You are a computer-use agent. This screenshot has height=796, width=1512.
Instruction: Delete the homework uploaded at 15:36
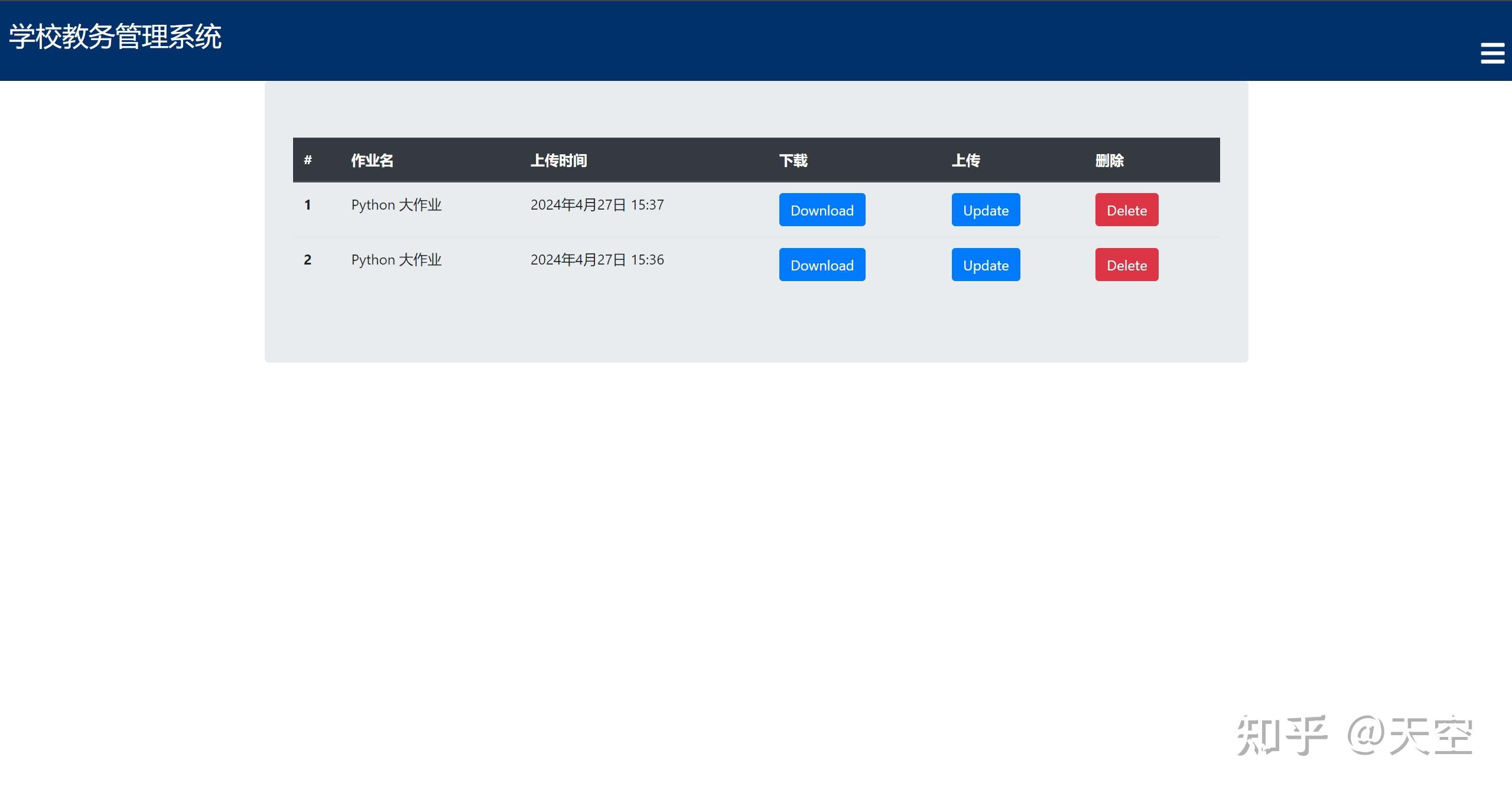1126,265
